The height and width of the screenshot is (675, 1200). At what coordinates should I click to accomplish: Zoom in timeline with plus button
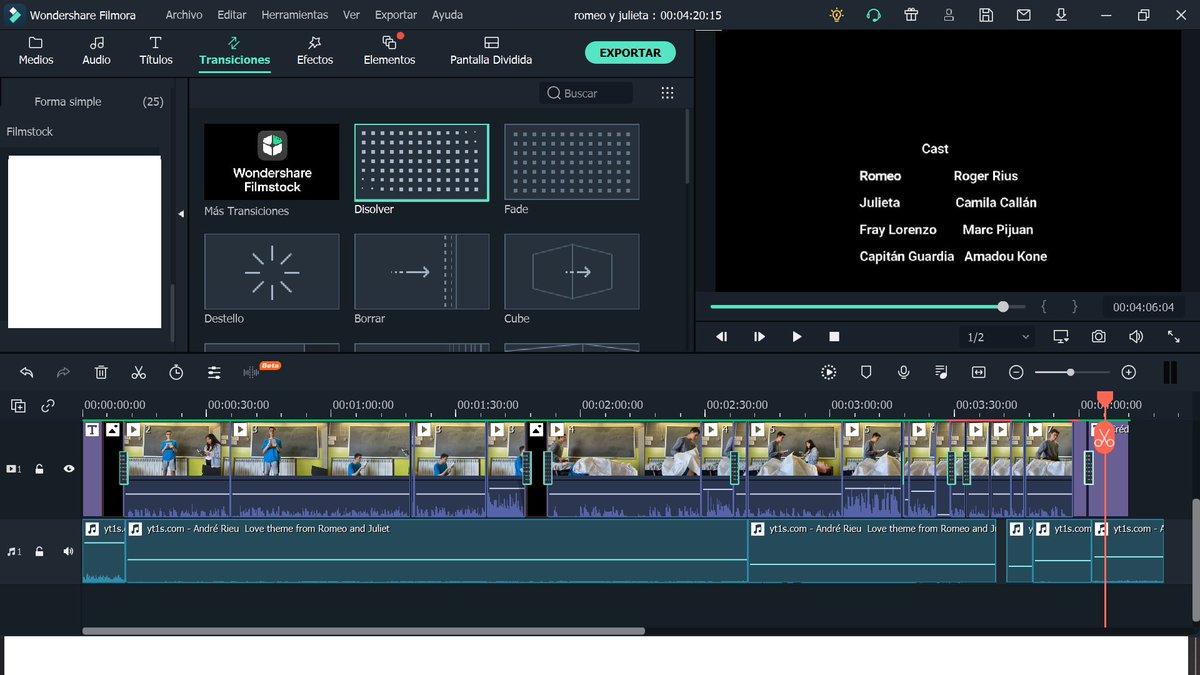pos(1129,372)
